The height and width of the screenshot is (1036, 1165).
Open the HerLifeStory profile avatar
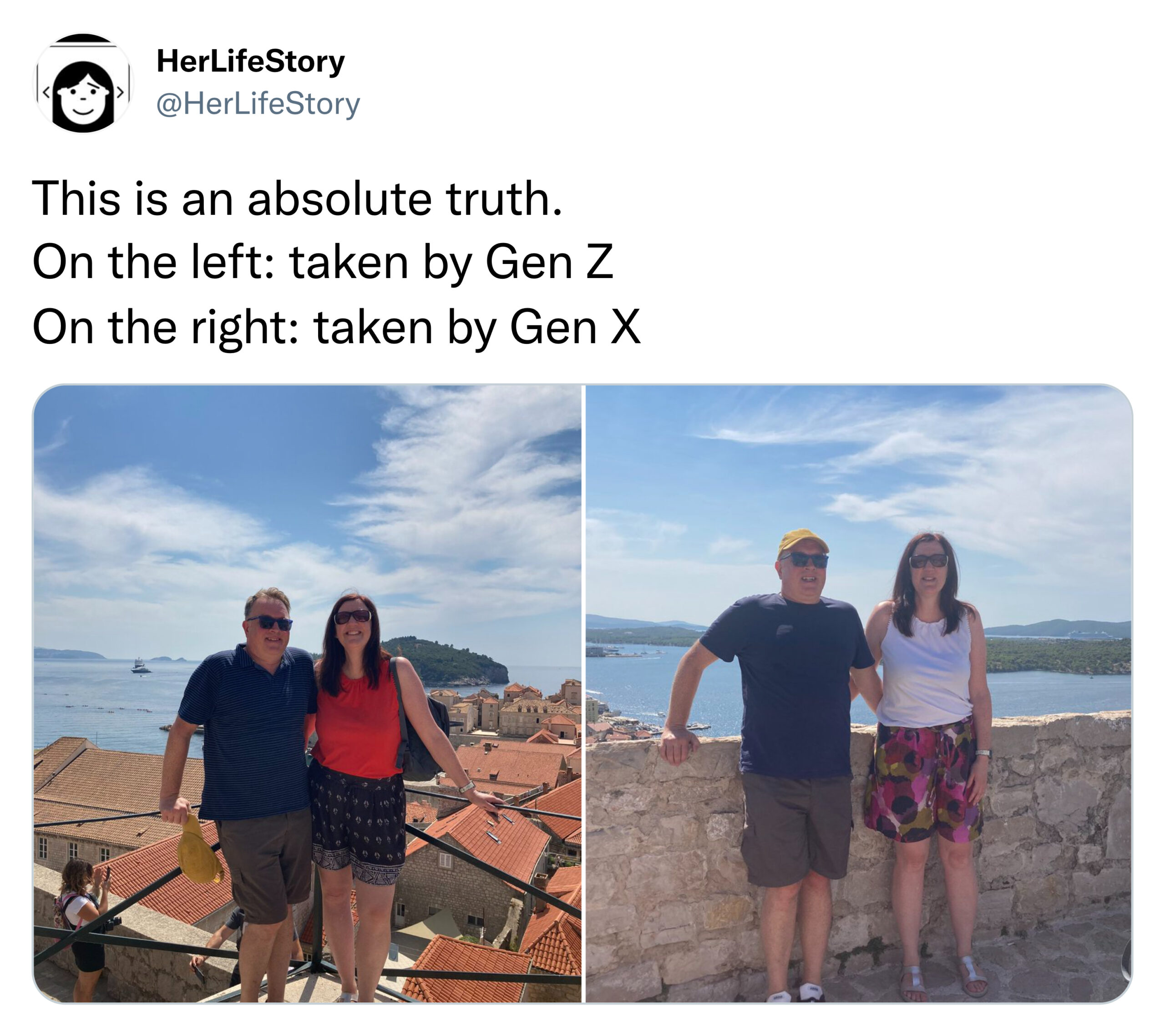[x=83, y=83]
